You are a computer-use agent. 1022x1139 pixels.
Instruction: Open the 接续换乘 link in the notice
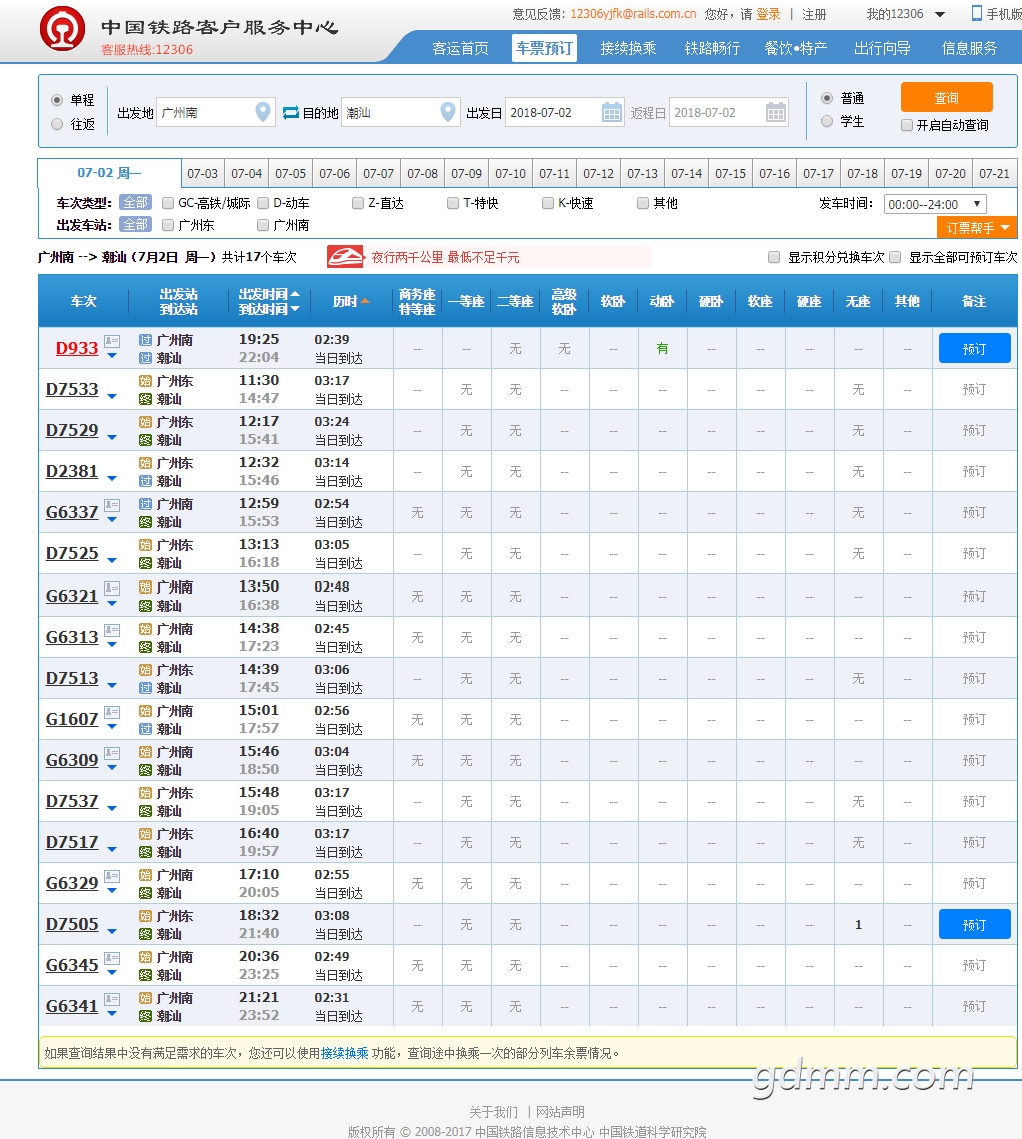344,1053
